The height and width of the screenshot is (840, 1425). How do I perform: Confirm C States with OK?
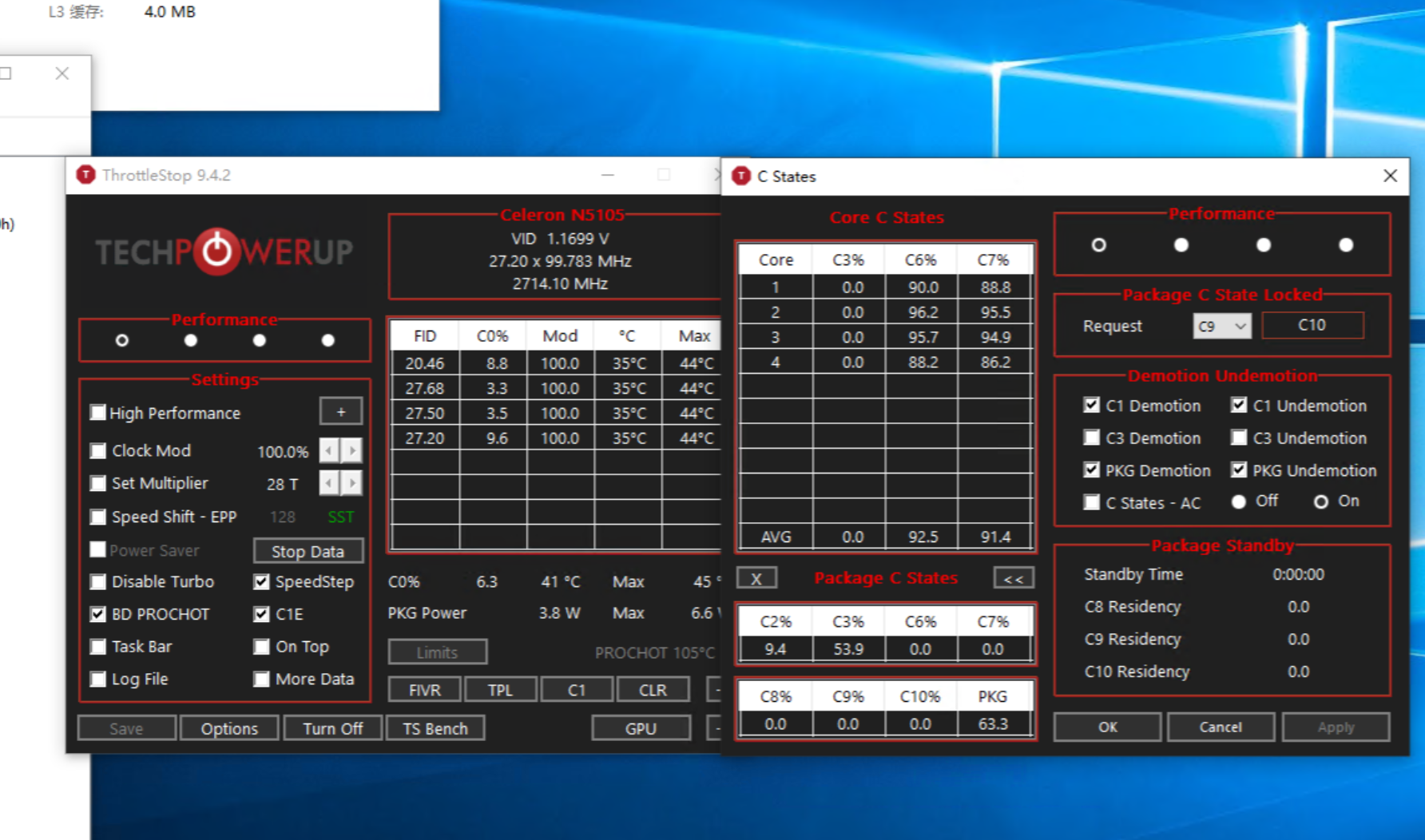tap(1108, 727)
